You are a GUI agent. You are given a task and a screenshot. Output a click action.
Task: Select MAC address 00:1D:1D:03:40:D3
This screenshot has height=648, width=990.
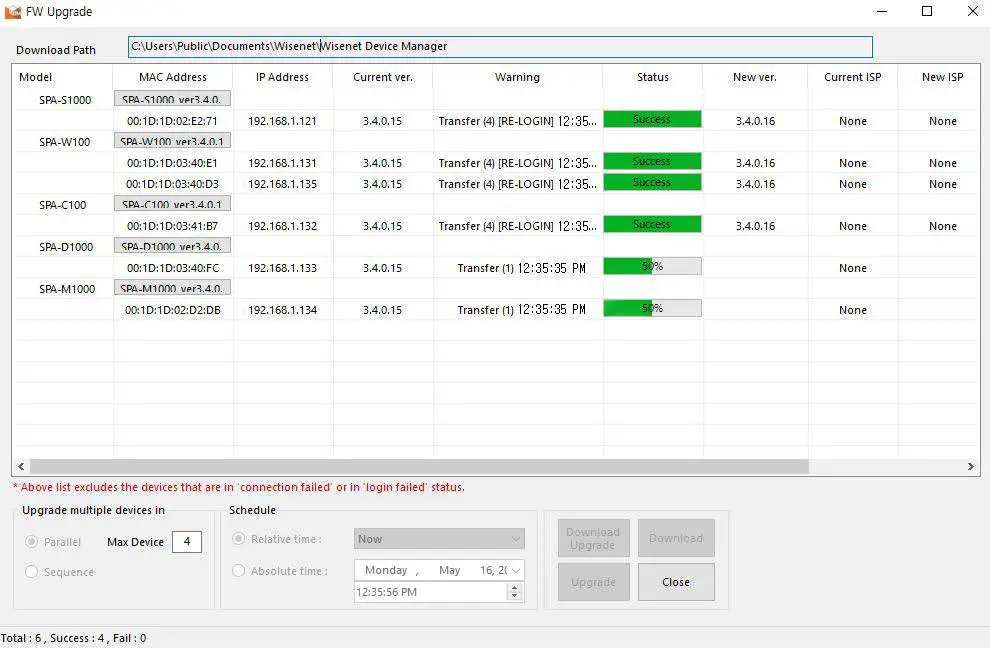point(172,184)
